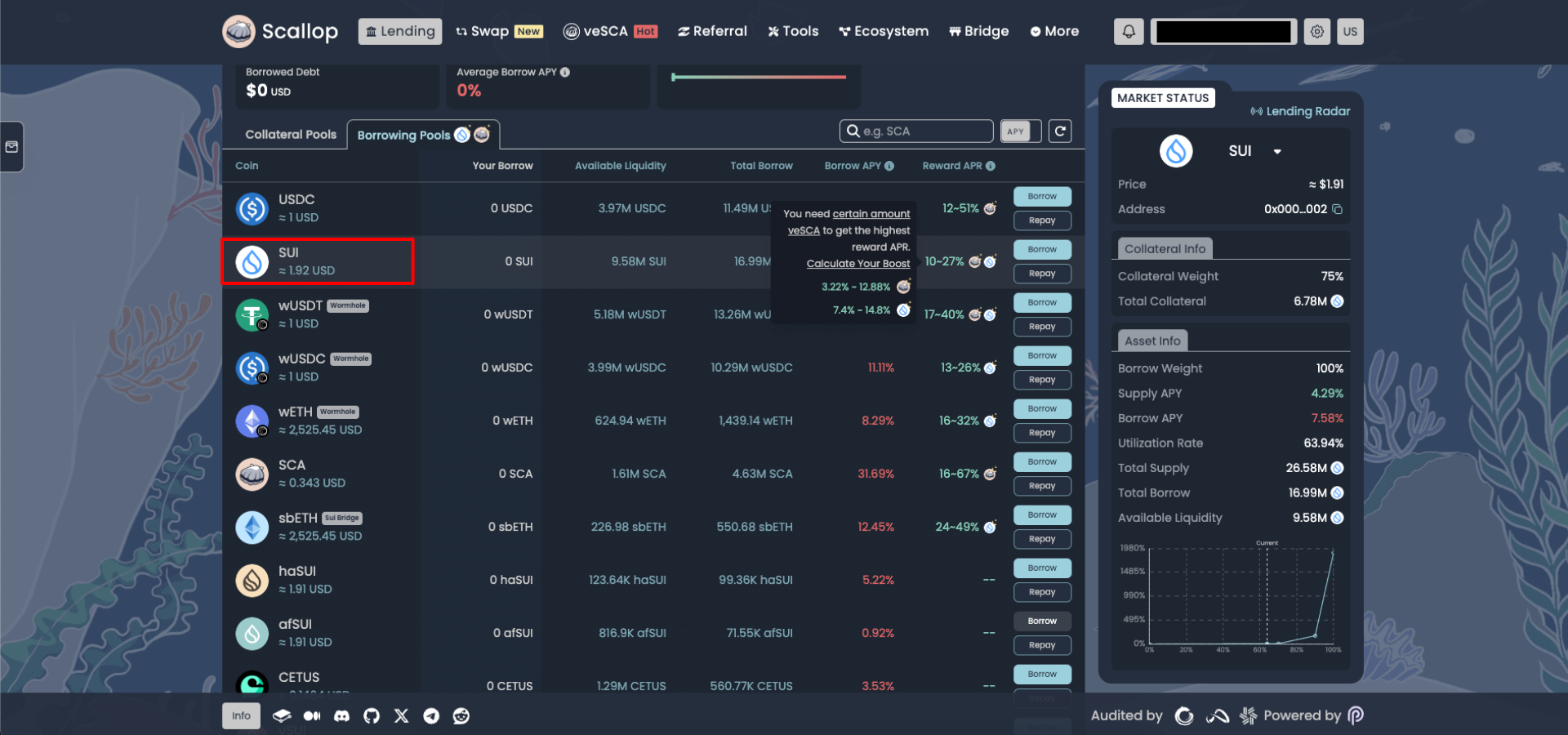Open the Tools menu
This screenshot has width=1568, height=735.
[x=793, y=31]
